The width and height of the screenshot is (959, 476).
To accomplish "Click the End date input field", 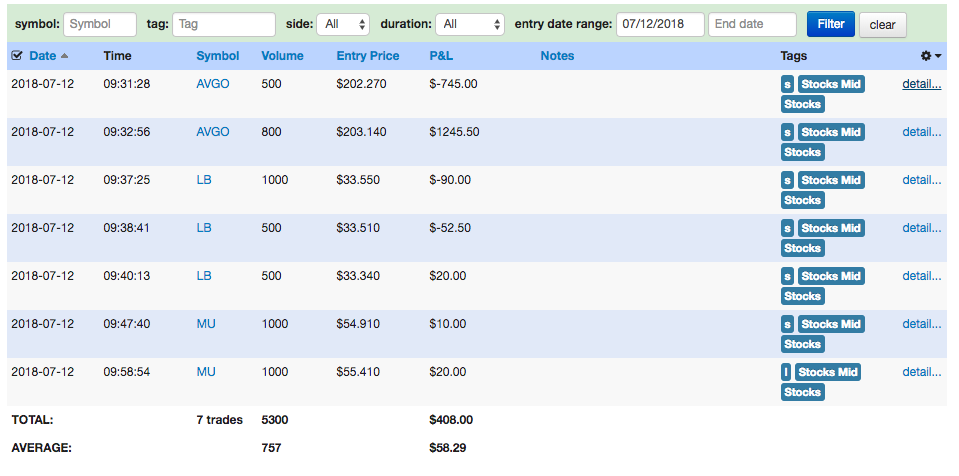I will coord(752,24).
